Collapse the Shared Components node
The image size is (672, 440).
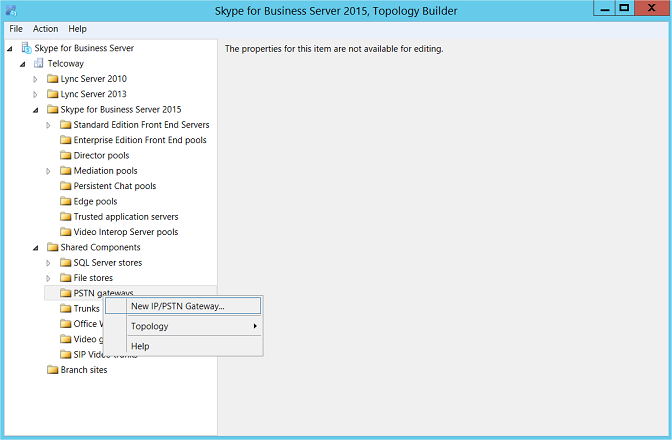pyautogui.click(x=36, y=248)
